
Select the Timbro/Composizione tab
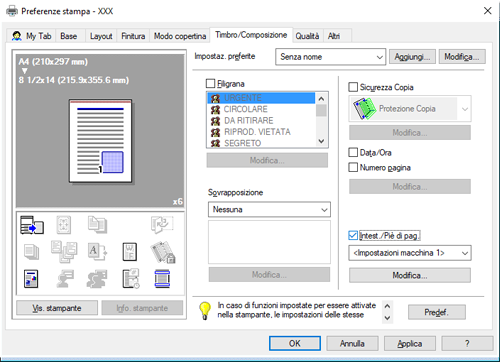[251, 35]
